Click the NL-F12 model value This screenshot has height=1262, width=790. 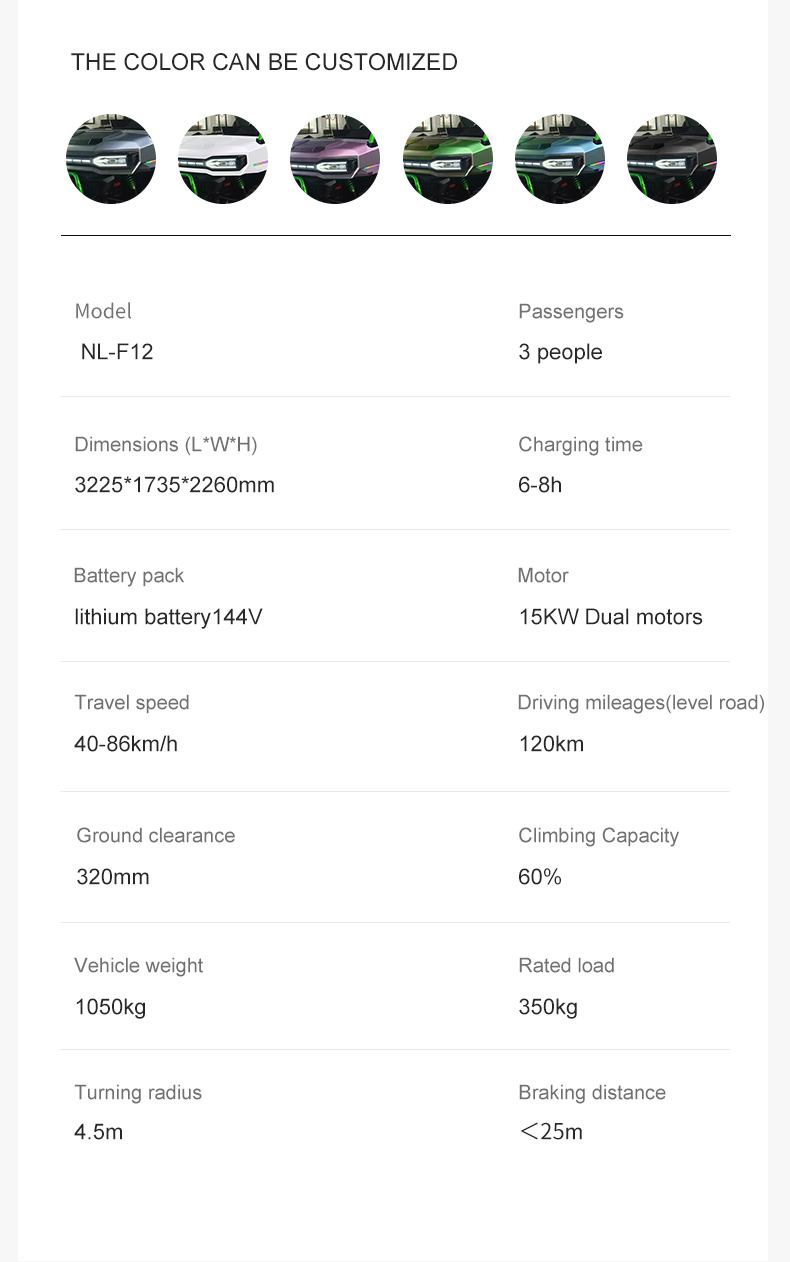click(x=117, y=352)
